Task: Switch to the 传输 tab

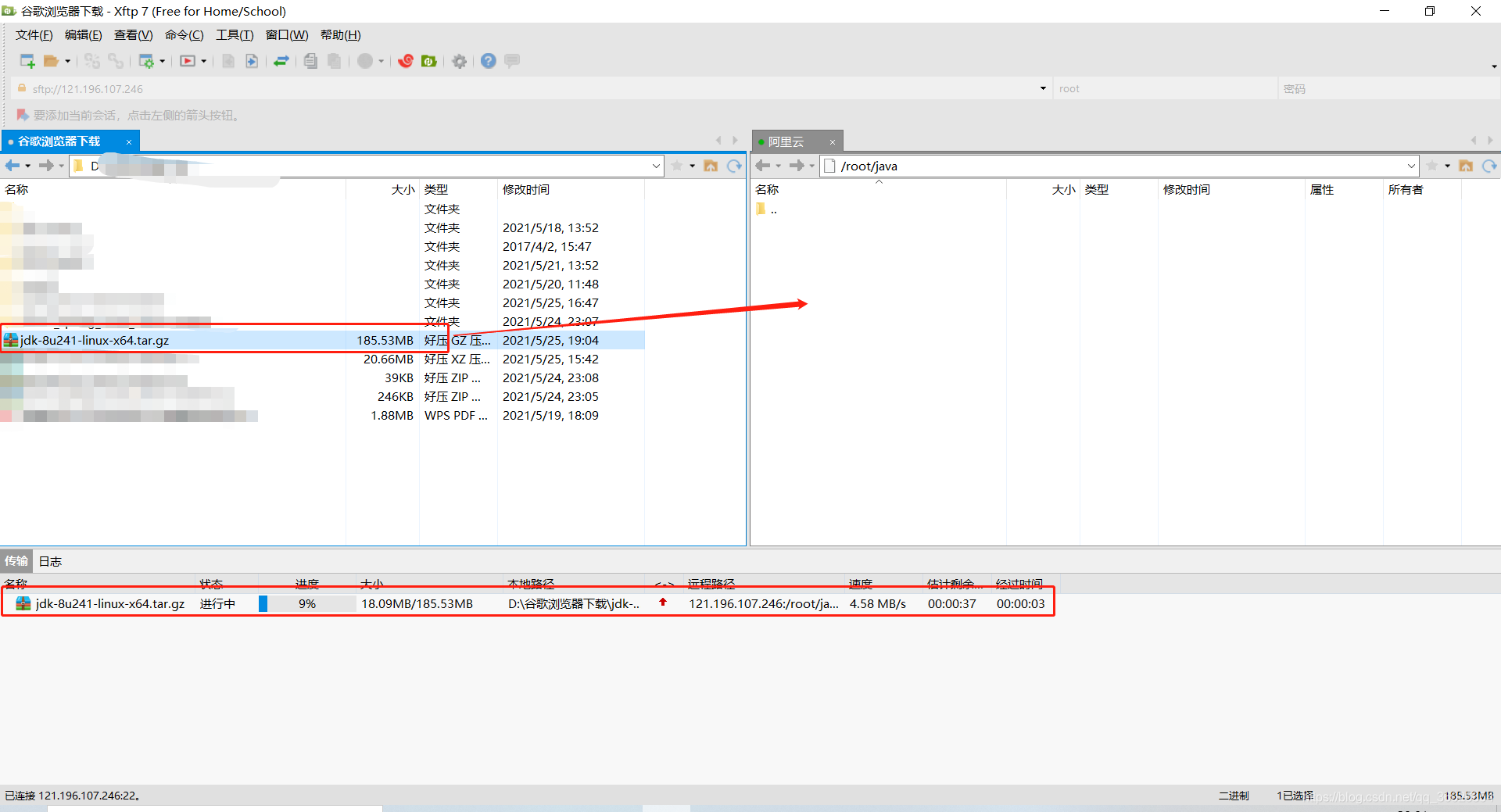Action: click(16, 561)
